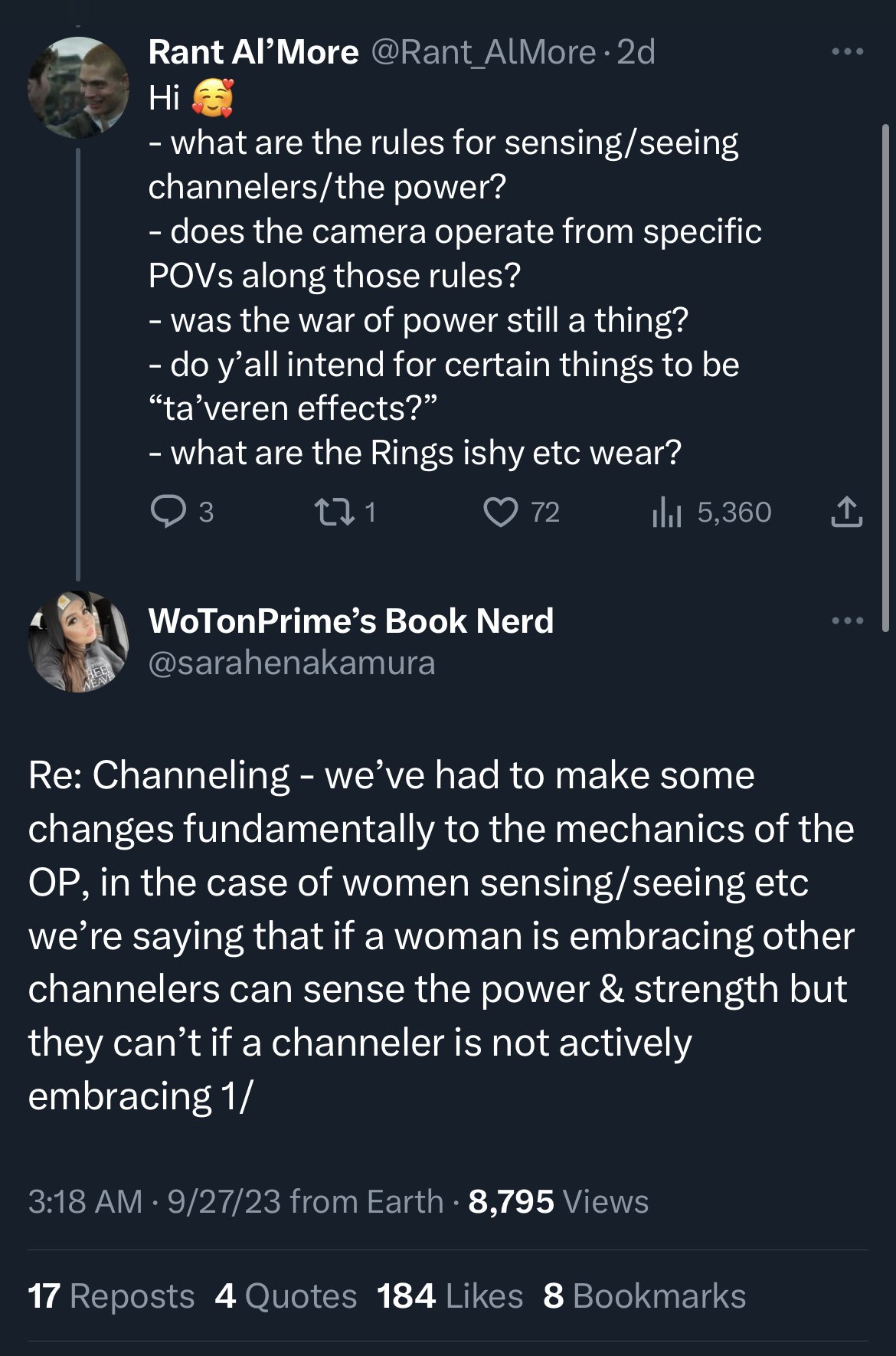Show the 4 Quotes
This screenshot has width=896, height=1356.
coord(286,1296)
